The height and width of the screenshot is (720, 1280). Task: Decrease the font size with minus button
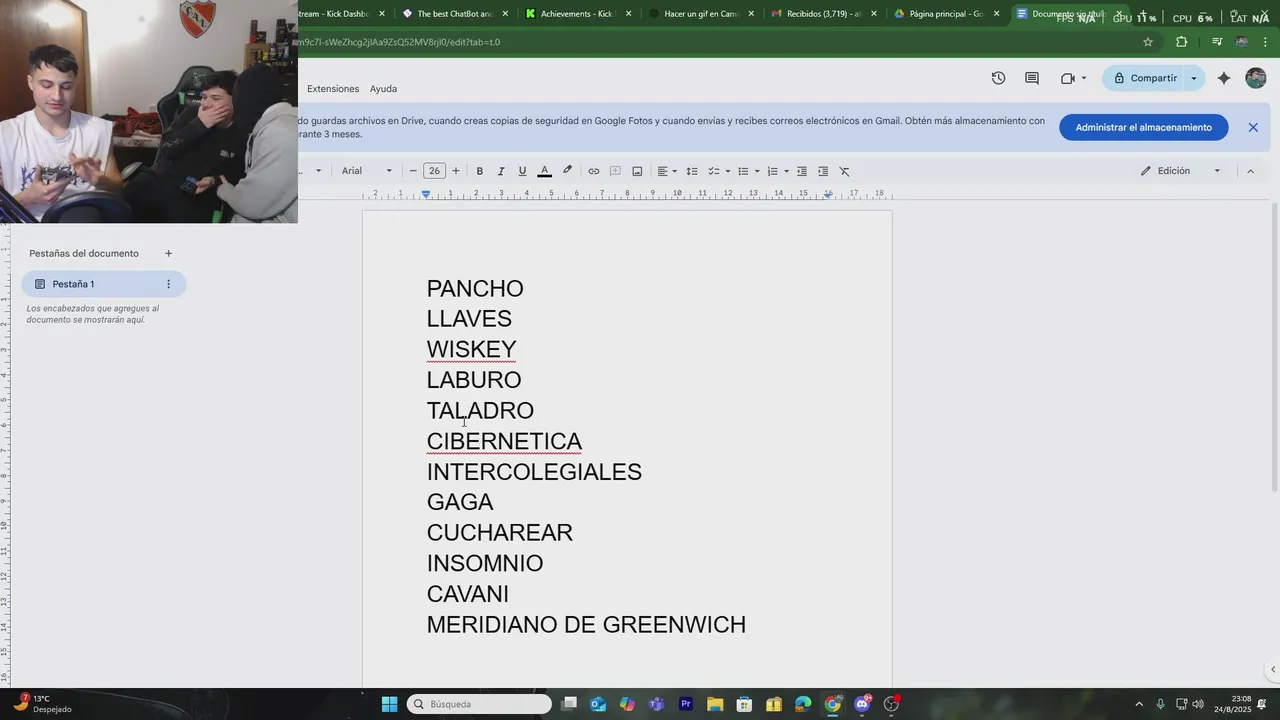tap(413, 171)
